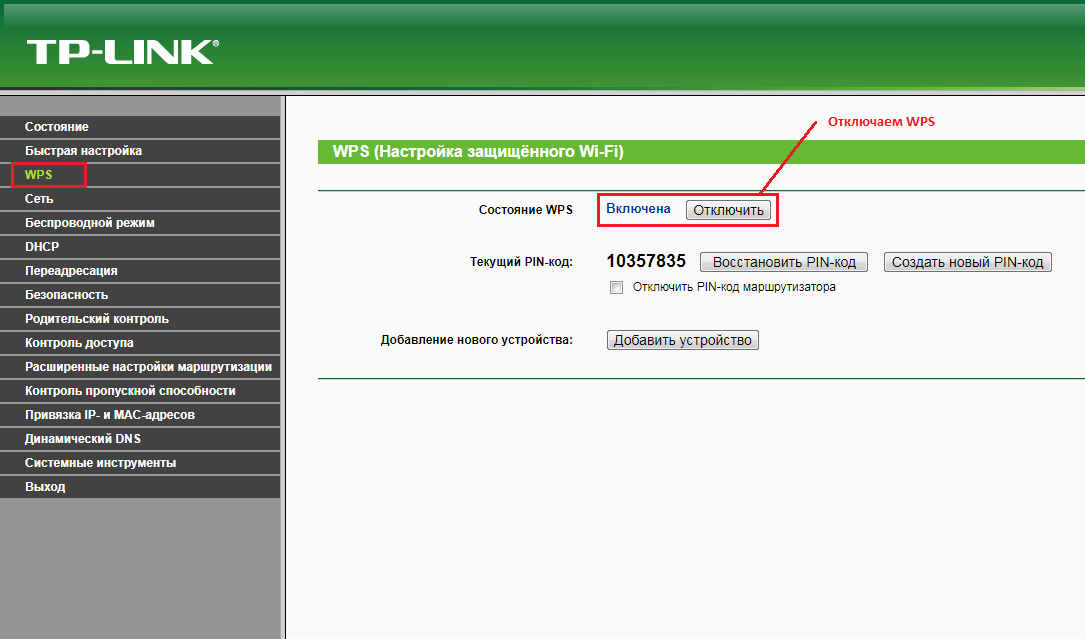
Task: Open Быстрая настройка in sidebar
Action: point(83,151)
